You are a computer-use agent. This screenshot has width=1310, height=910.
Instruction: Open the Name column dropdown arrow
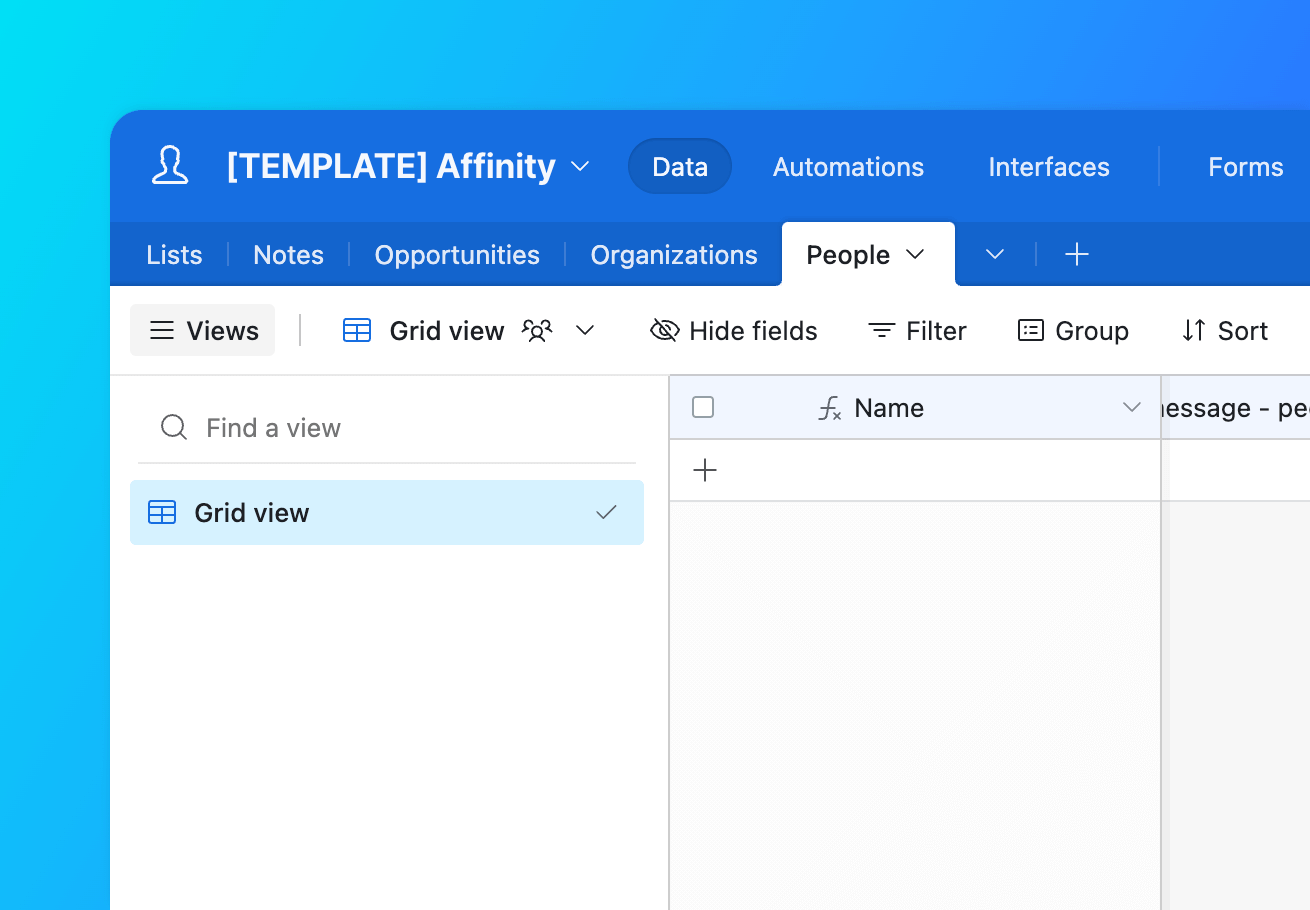click(1132, 407)
